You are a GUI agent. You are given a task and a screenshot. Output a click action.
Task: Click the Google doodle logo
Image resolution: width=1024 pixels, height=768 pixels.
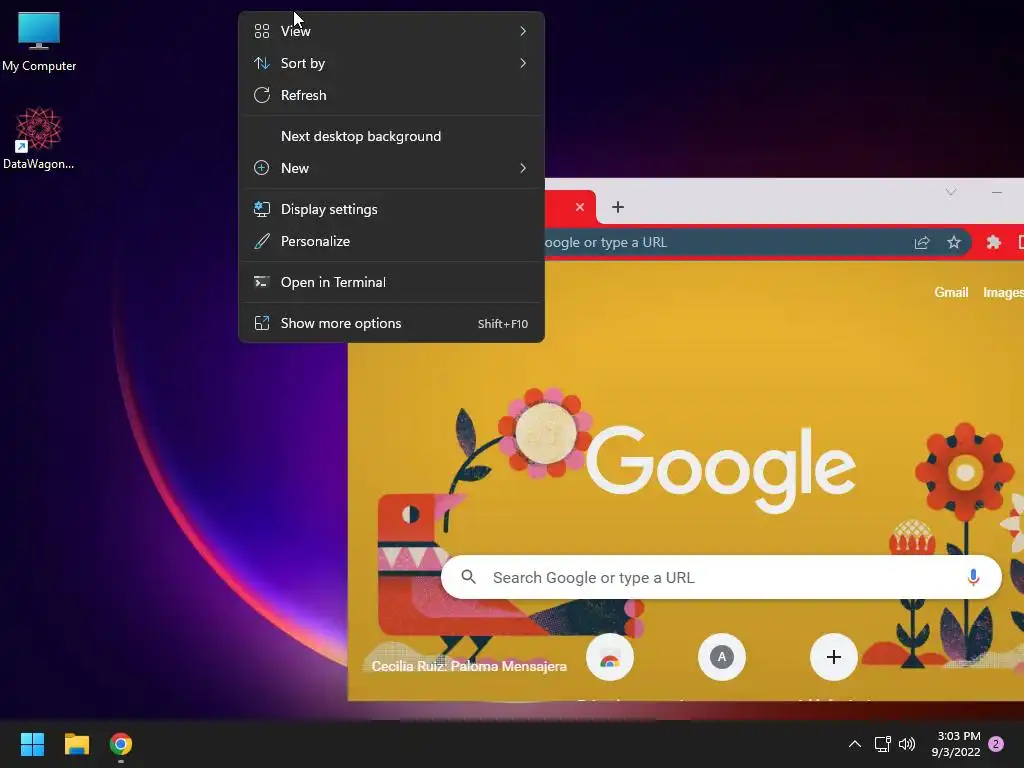720,468
